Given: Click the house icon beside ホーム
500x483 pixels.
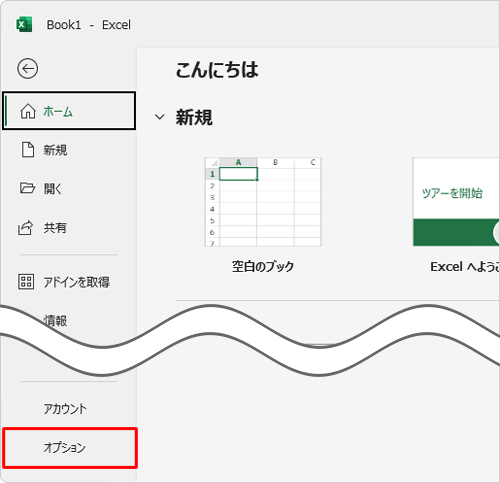Looking at the screenshot, I should pos(28,111).
